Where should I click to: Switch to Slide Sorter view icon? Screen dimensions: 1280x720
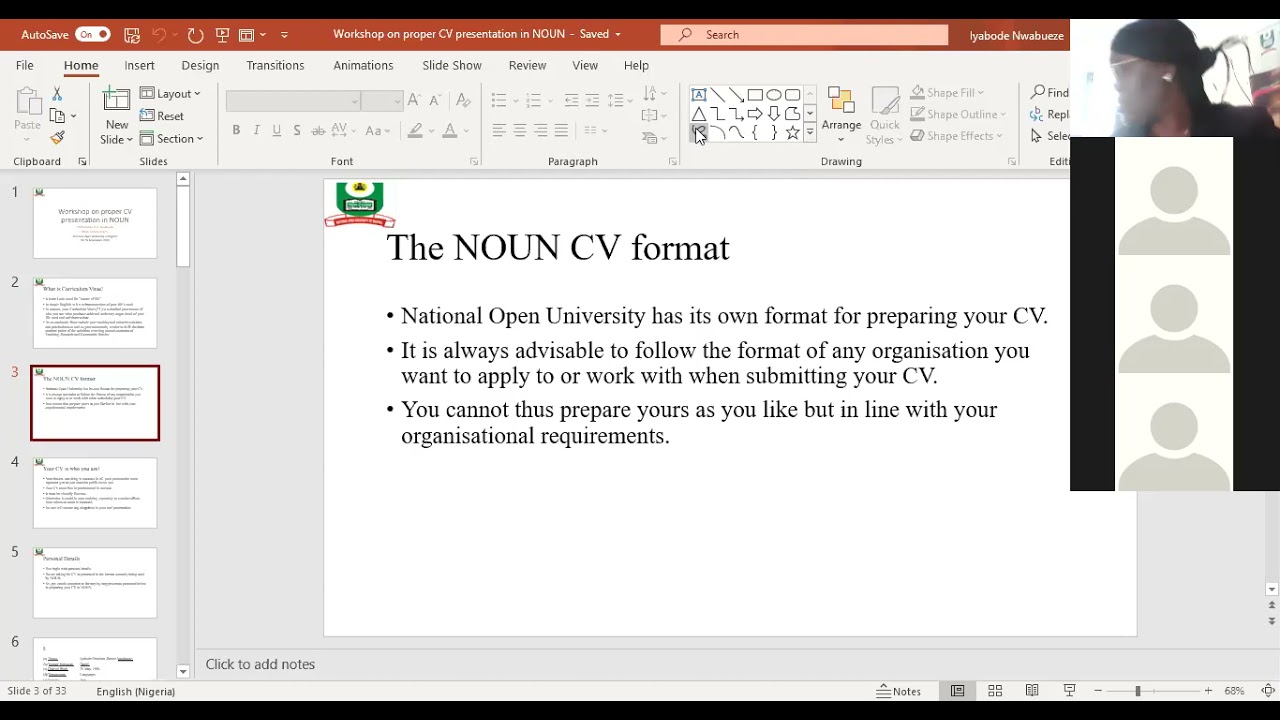click(995, 691)
